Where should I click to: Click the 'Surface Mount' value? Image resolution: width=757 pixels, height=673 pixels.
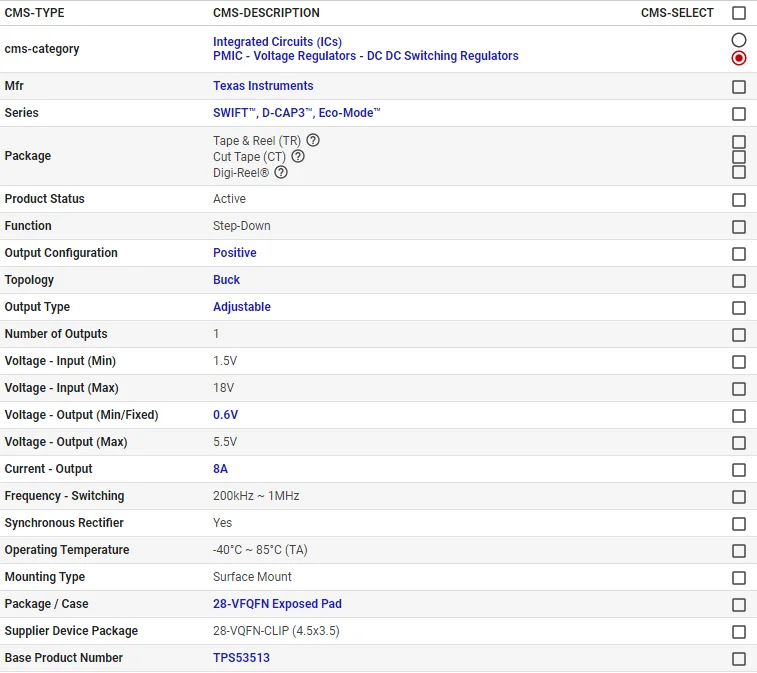pos(252,577)
